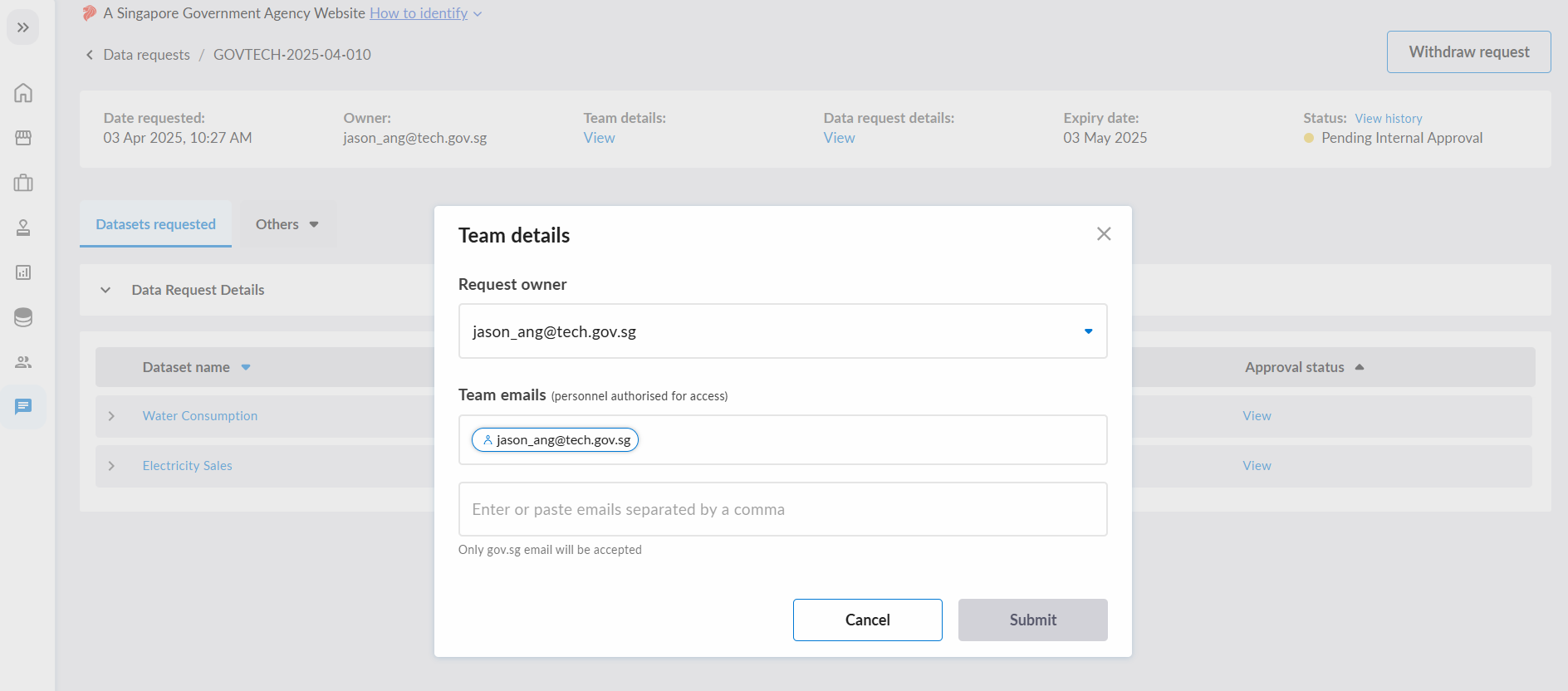
Task: Click the Submit button
Action: tap(1033, 620)
